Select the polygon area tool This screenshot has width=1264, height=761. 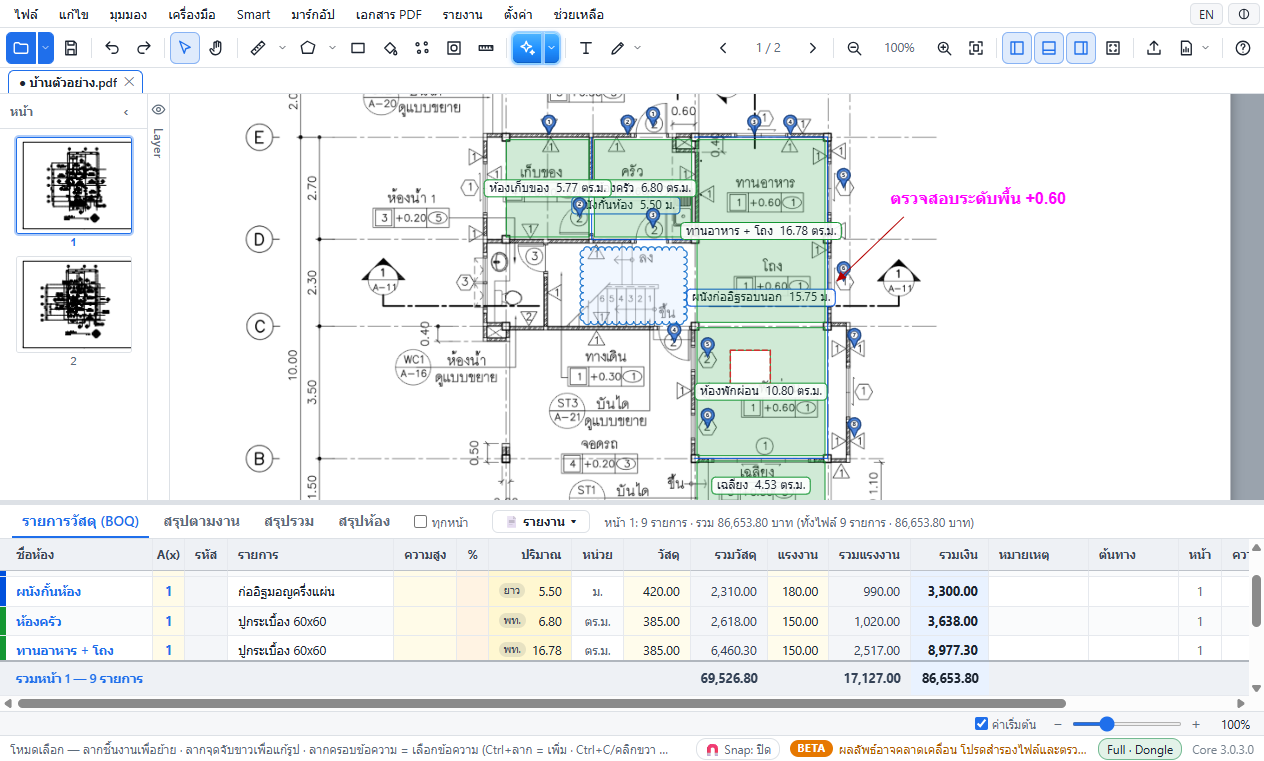[x=308, y=48]
